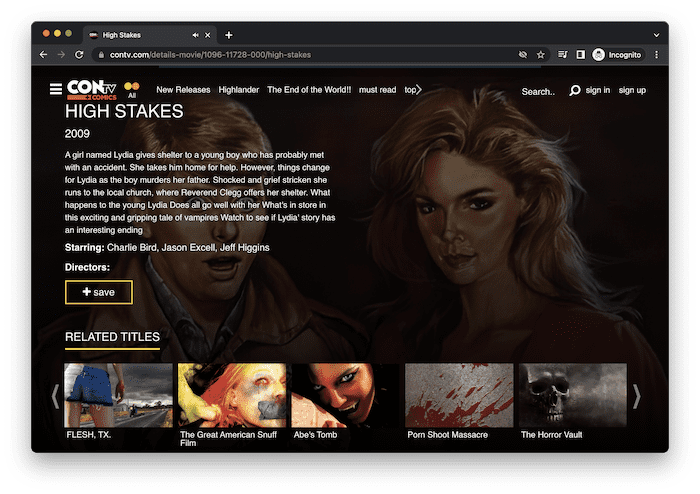
Task: Click the '+ save' button
Action: [99, 292]
